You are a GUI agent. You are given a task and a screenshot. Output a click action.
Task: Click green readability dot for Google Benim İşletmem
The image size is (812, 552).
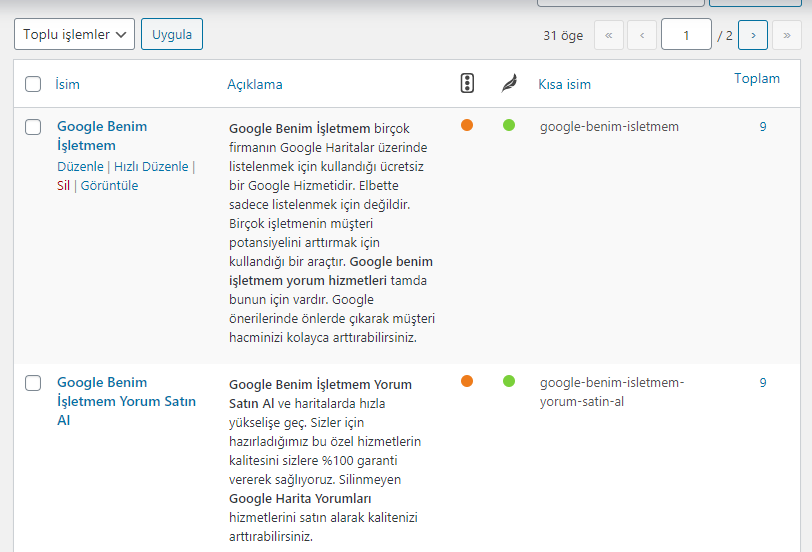point(509,126)
